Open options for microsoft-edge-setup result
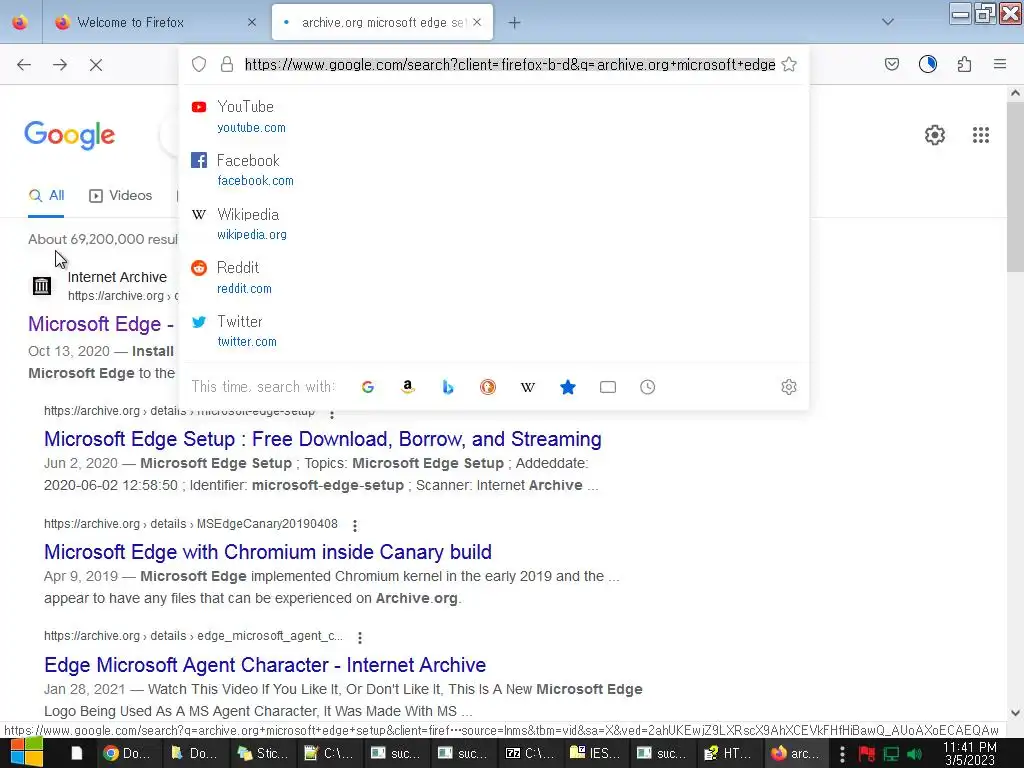The height and width of the screenshot is (768, 1024). coord(332,413)
